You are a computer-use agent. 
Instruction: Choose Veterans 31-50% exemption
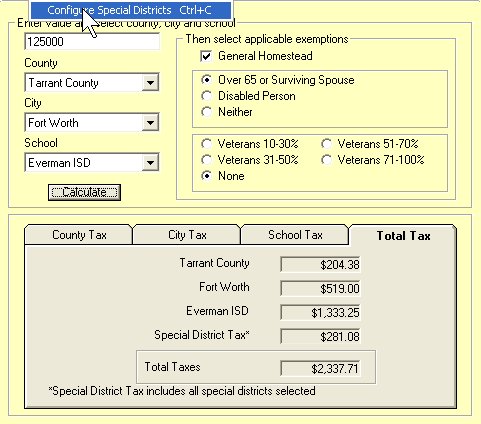(206, 160)
